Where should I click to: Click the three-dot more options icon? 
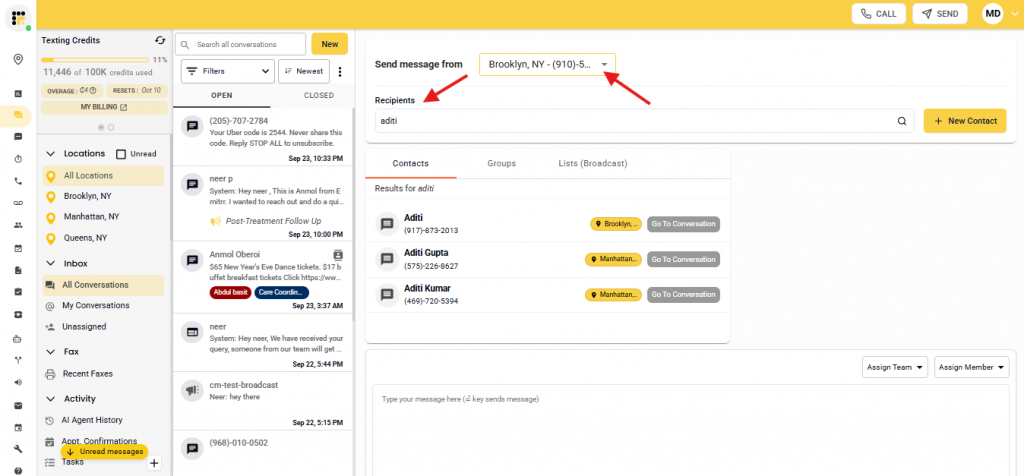(x=340, y=71)
